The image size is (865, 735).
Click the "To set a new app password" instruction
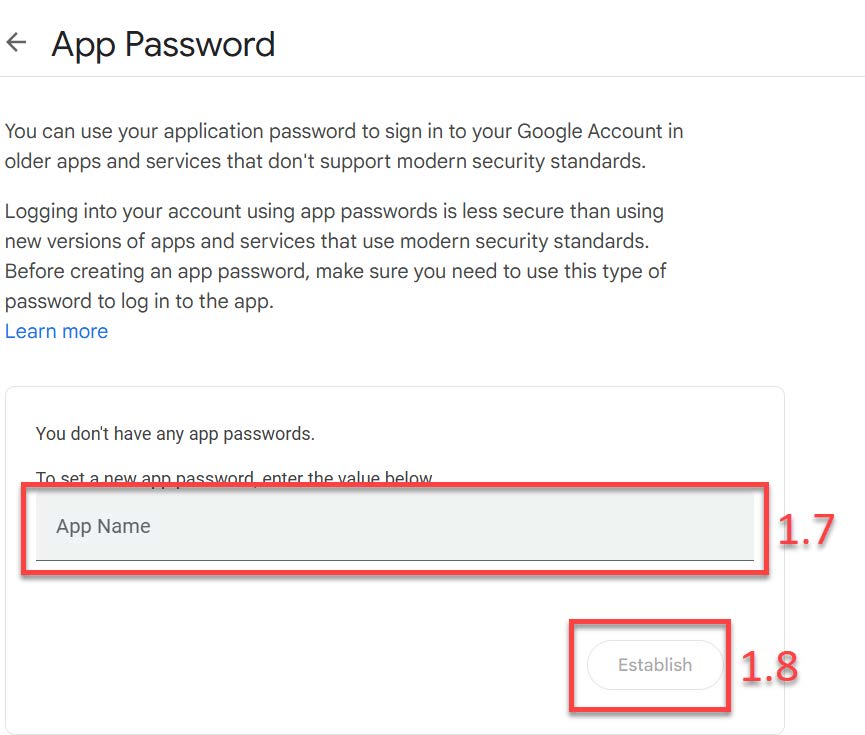(x=234, y=478)
